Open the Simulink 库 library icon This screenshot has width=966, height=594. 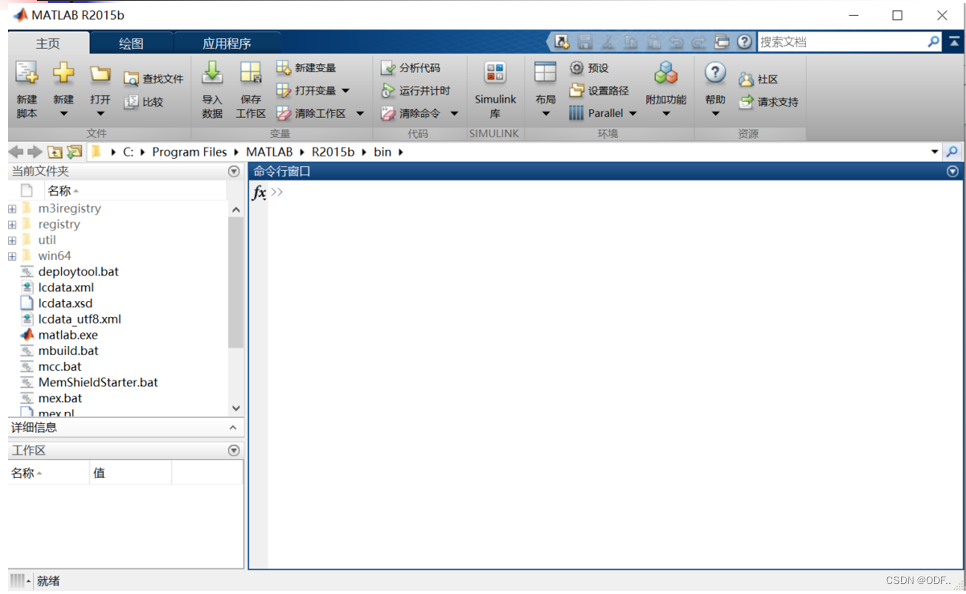coord(495,74)
